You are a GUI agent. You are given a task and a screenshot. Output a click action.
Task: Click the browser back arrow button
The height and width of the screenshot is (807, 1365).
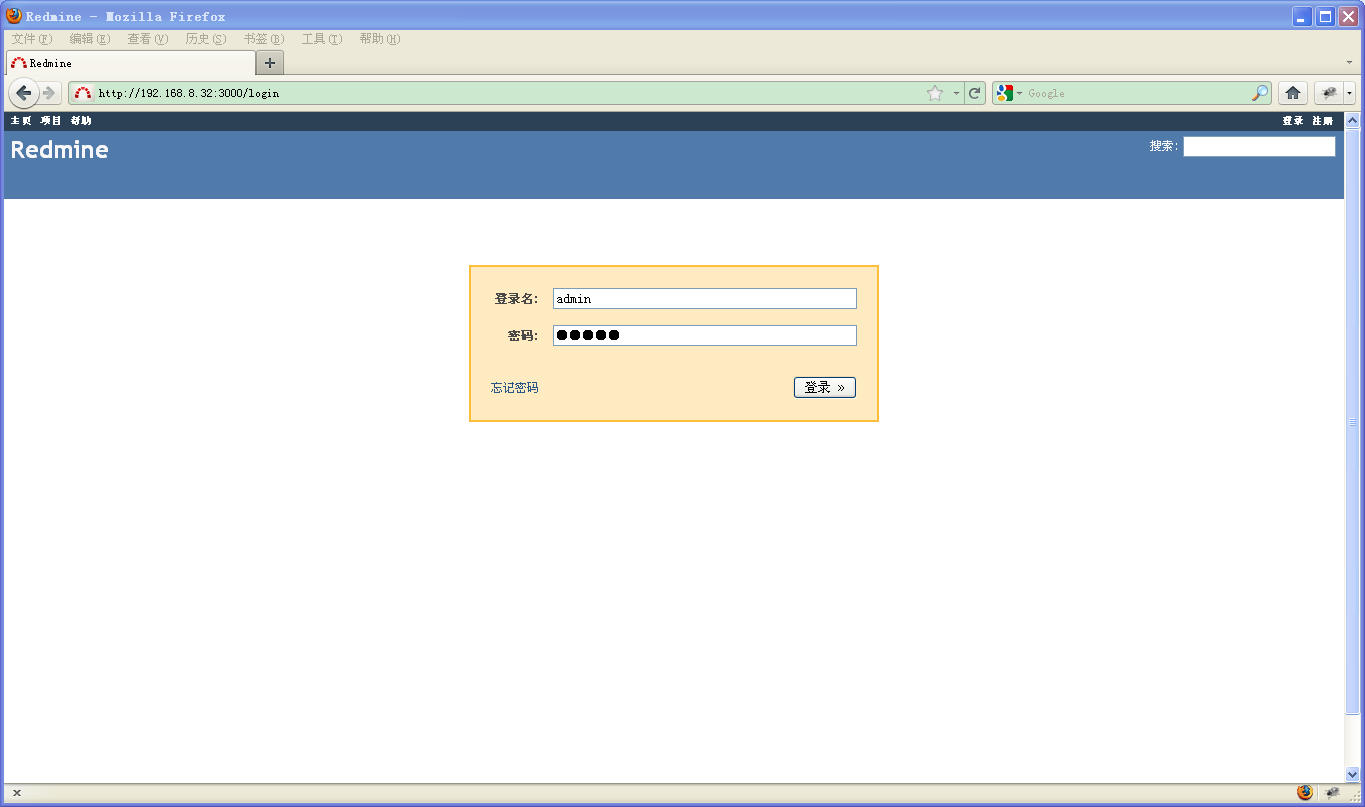(24, 93)
